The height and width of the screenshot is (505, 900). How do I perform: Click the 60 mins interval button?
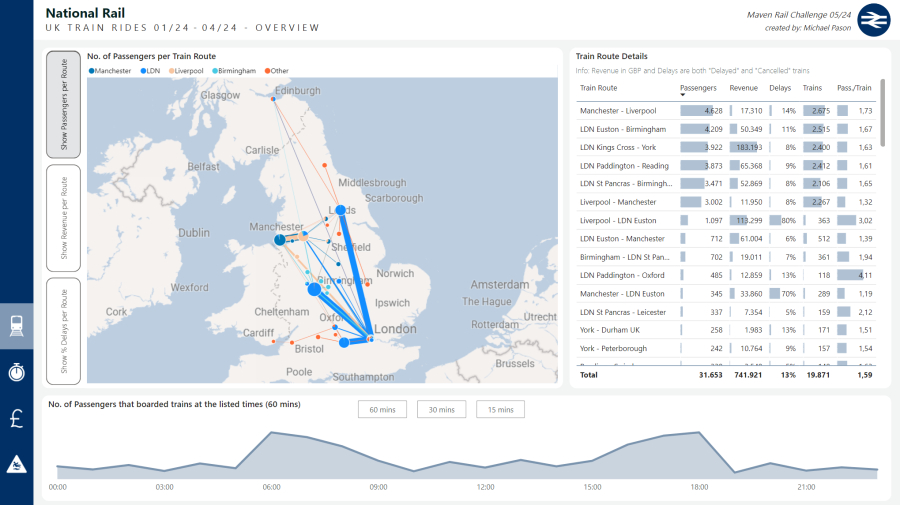381,409
